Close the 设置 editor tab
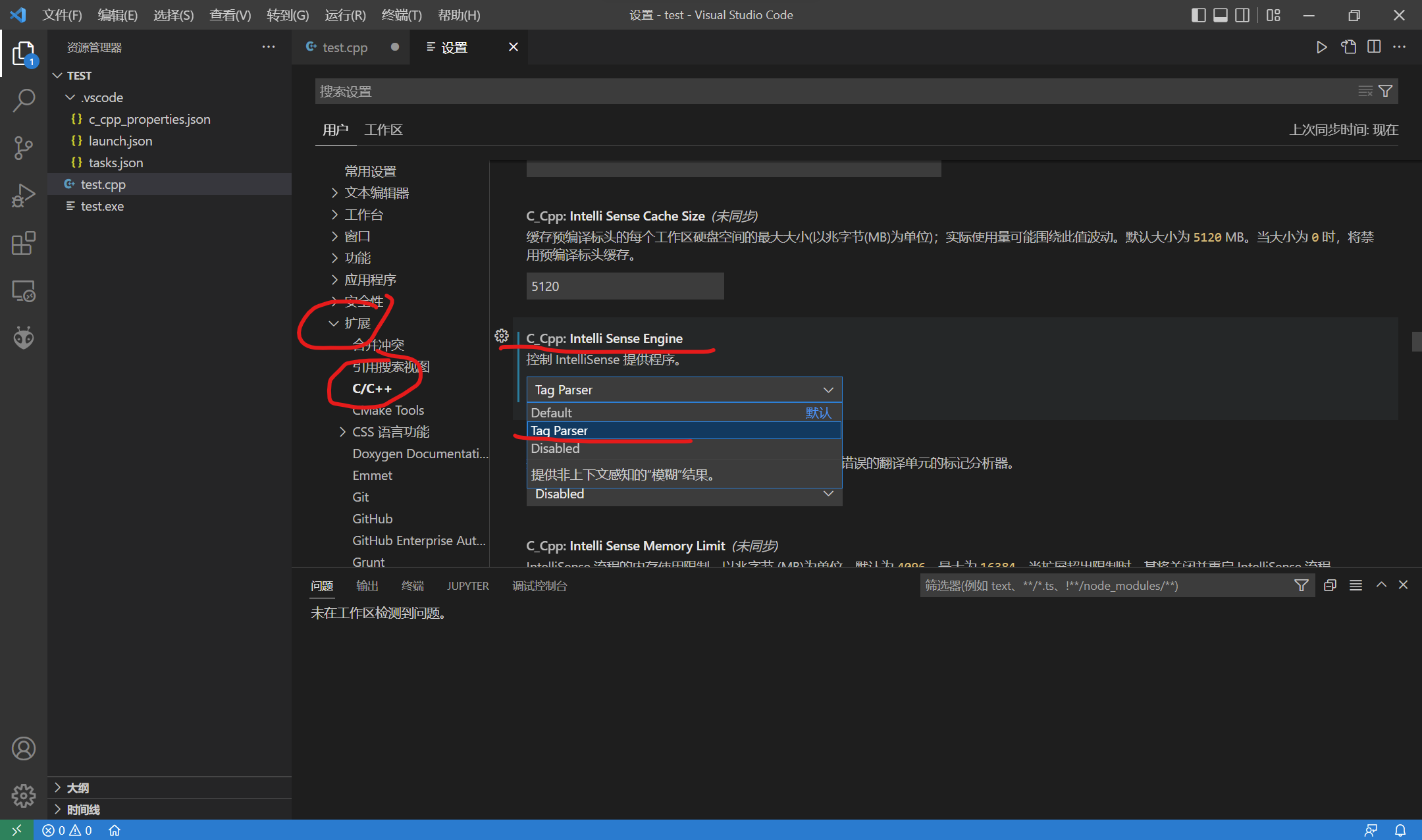The width and height of the screenshot is (1422, 840). click(x=513, y=47)
